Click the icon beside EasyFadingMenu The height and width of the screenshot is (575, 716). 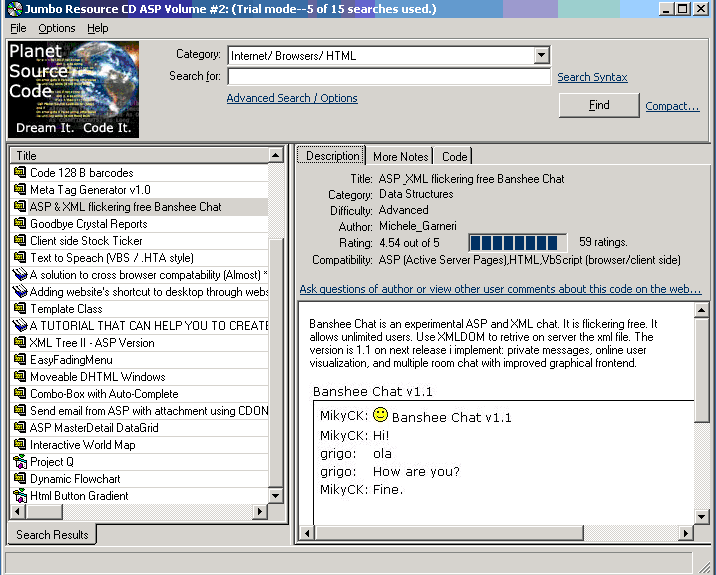click(20, 359)
